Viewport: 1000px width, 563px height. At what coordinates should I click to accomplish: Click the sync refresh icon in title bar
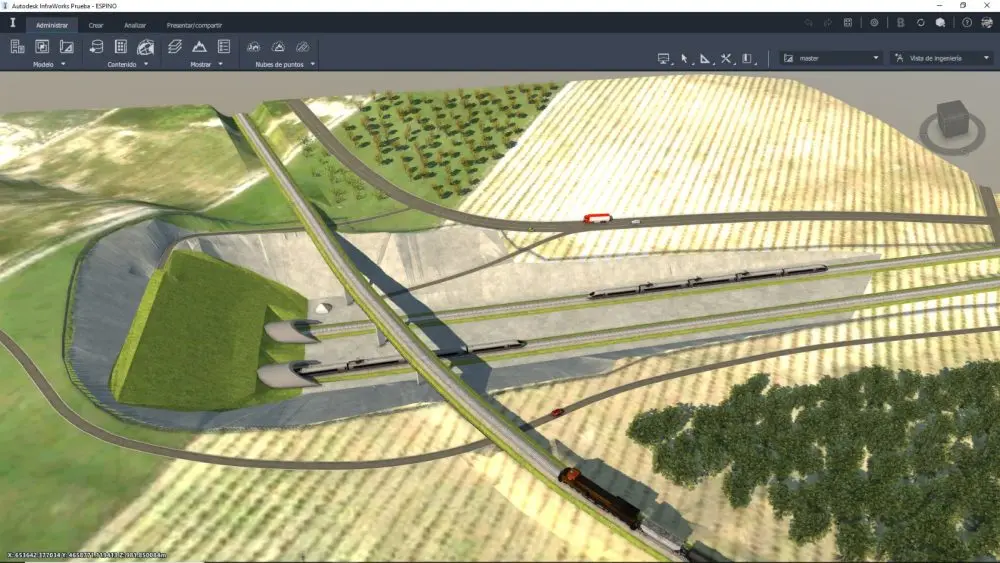921,22
